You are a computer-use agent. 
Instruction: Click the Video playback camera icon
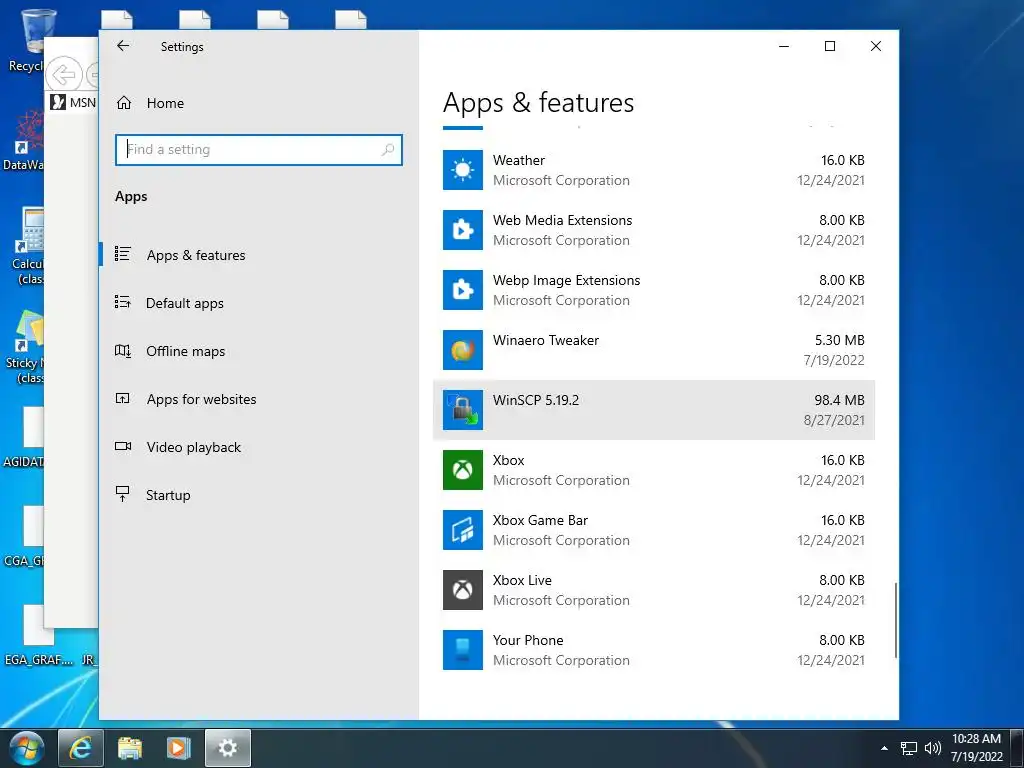click(x=122, y=447)
